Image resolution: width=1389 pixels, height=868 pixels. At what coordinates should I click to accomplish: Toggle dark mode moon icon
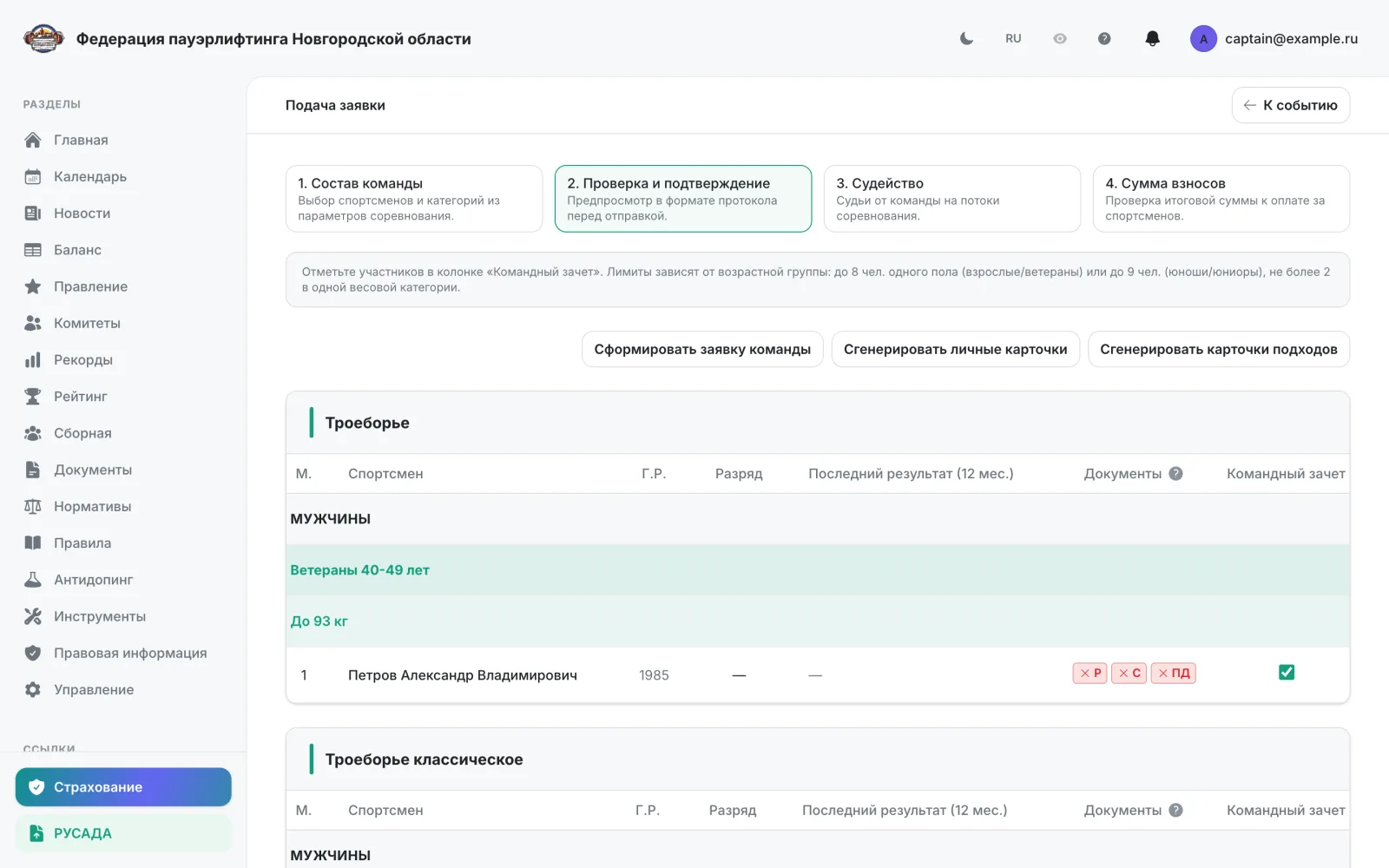point(966,38)
